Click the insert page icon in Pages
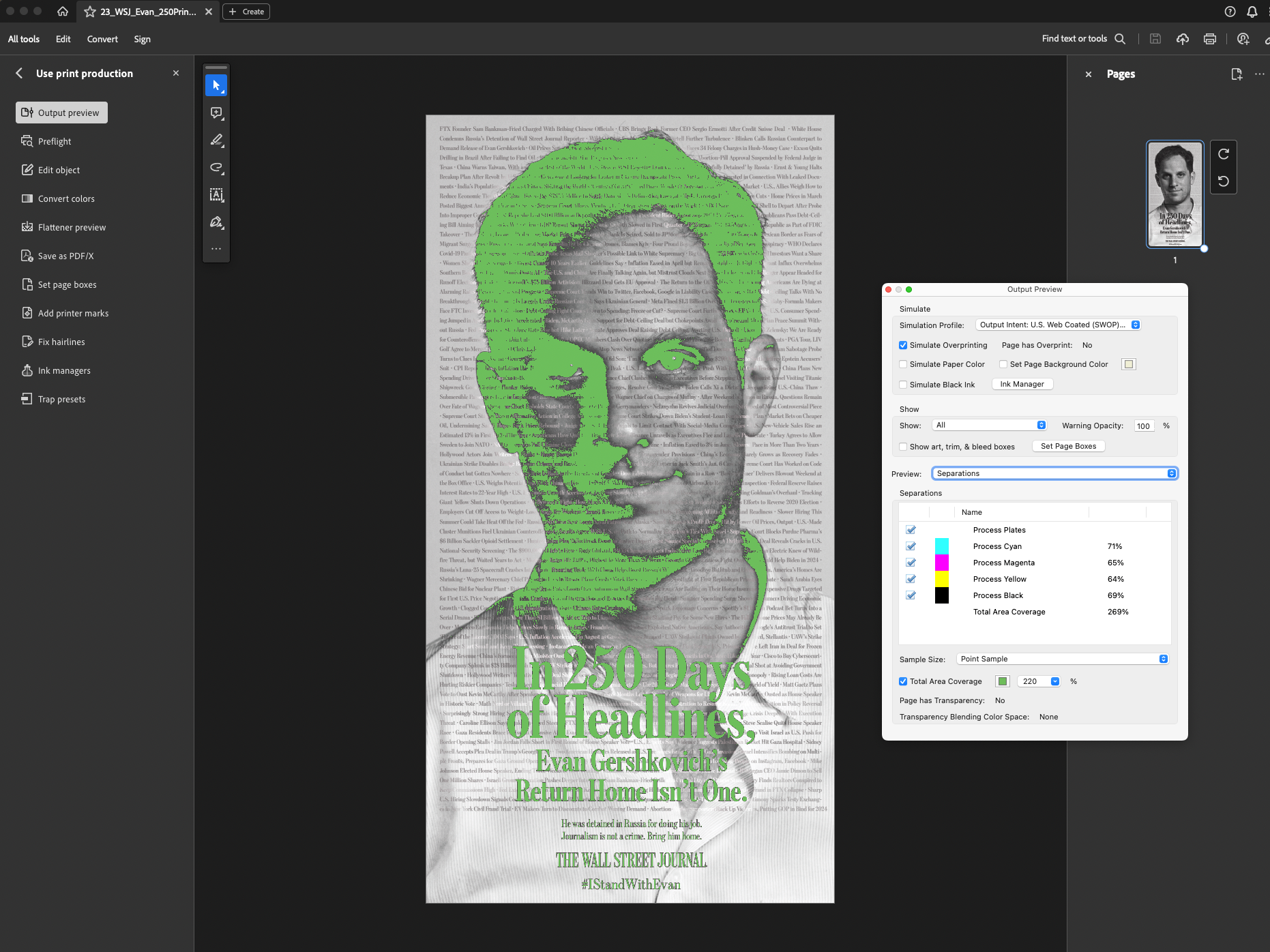Screen dimensions: 1270x952 [x=1237, y=74]
